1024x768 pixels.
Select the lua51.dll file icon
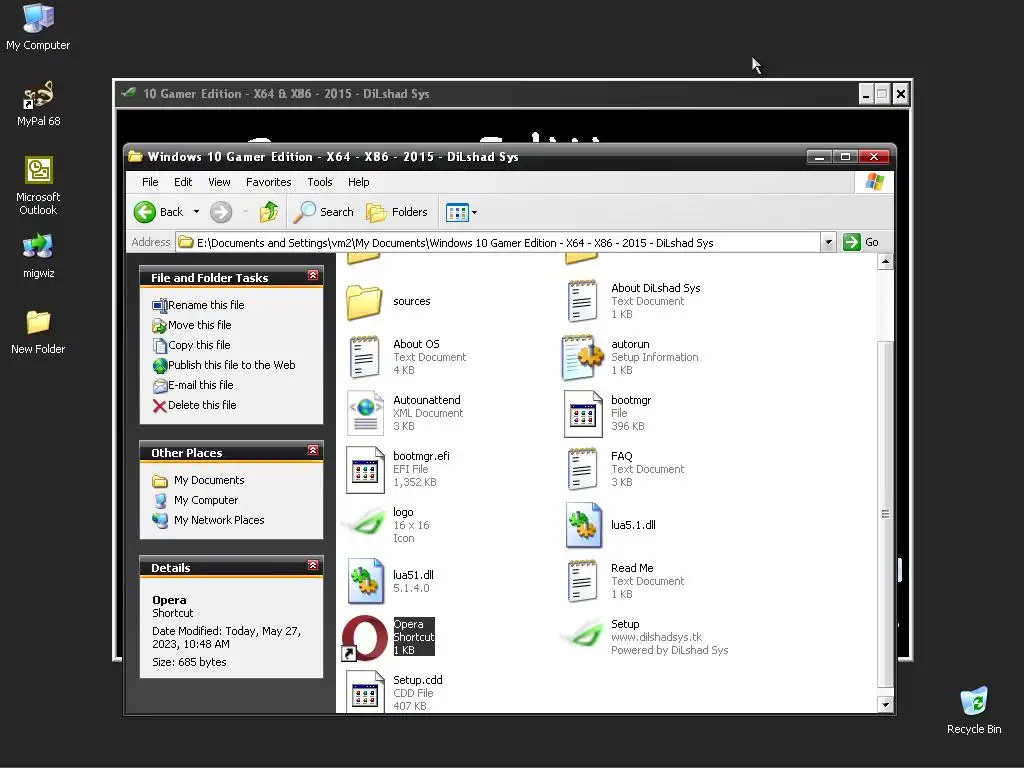coord(365,580)
